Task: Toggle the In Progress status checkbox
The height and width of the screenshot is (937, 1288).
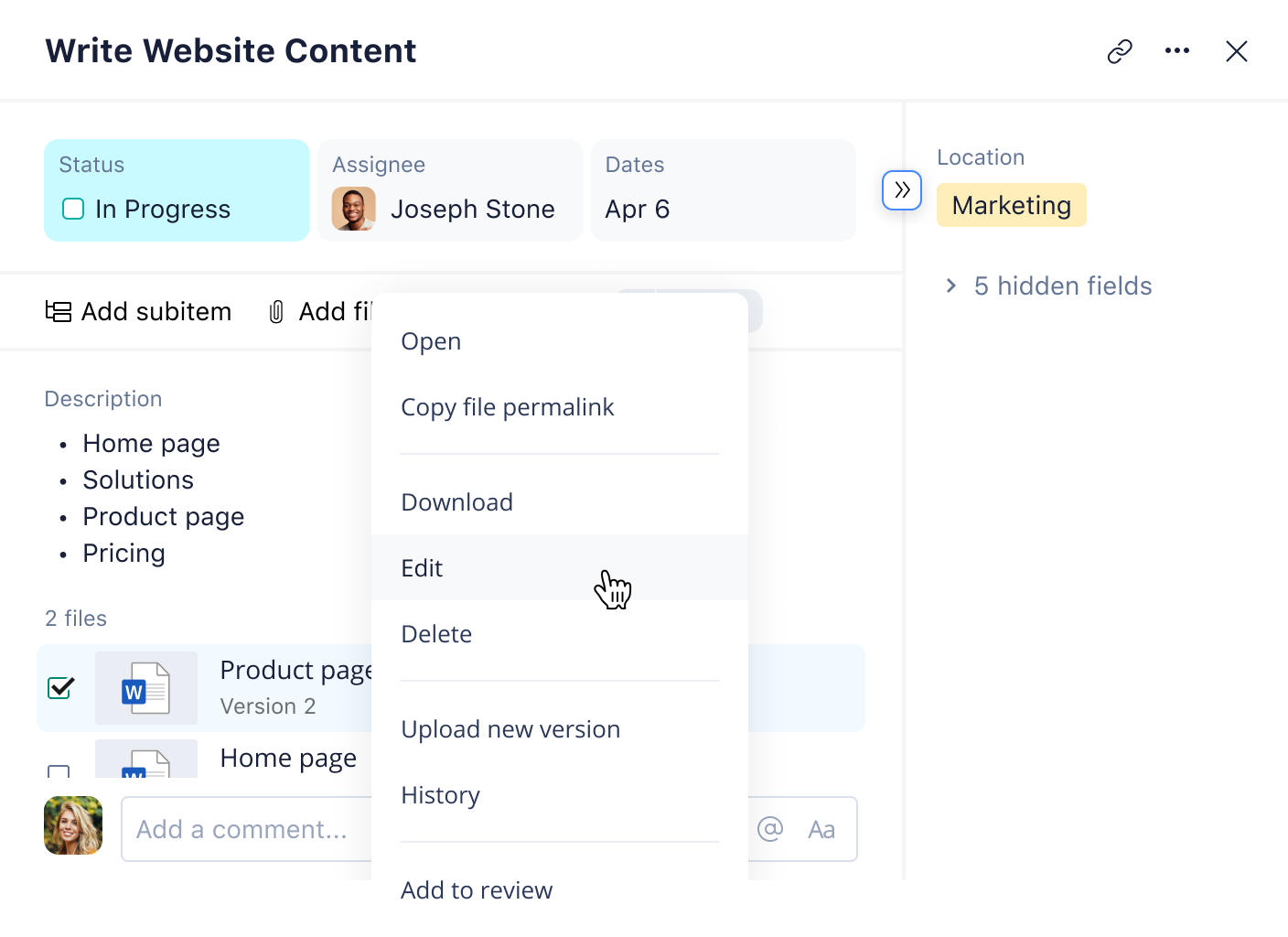Action: (73, 209)
